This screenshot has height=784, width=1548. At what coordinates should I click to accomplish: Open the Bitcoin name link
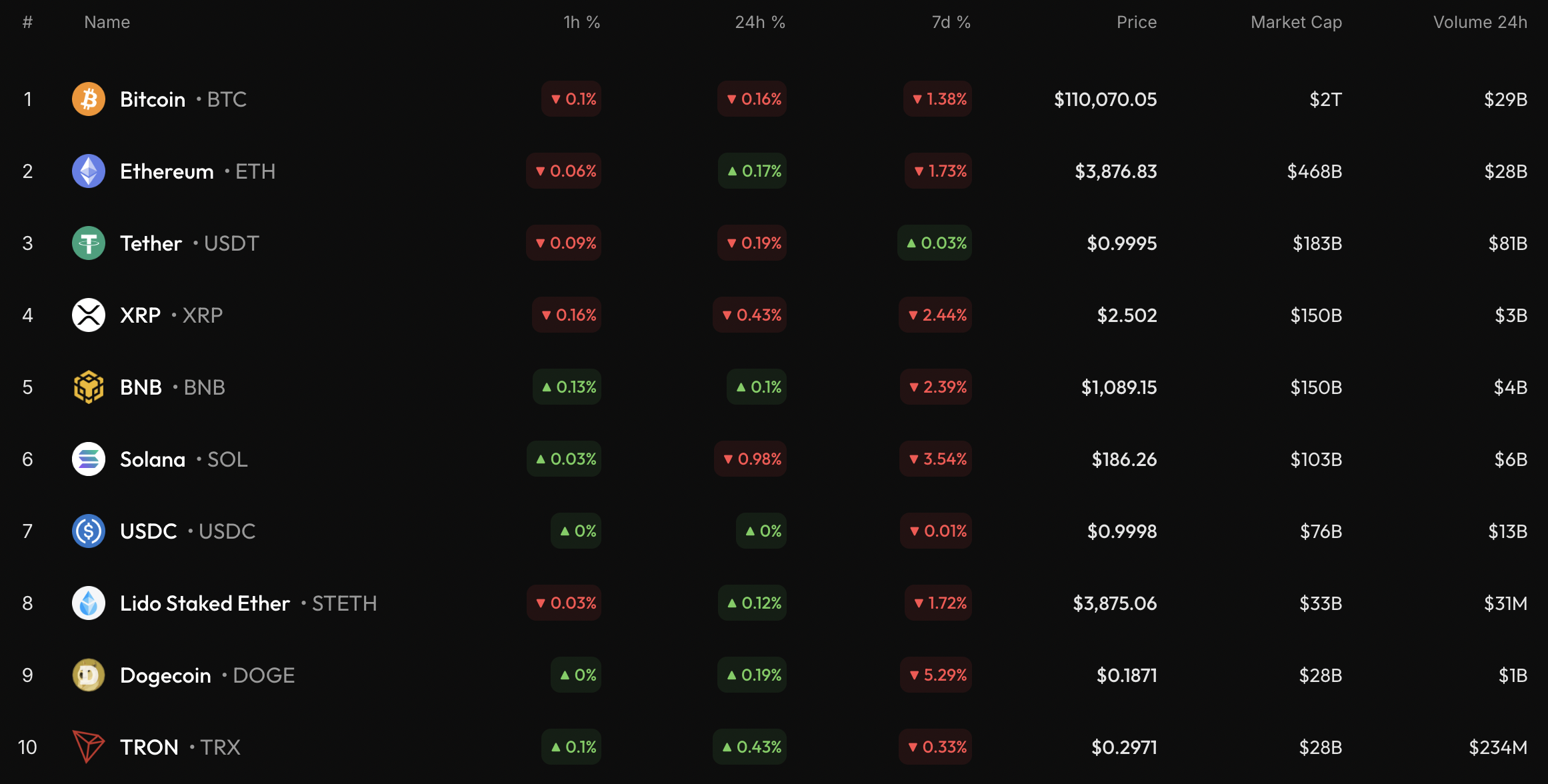pyautogui.click(x=153, y=99)
